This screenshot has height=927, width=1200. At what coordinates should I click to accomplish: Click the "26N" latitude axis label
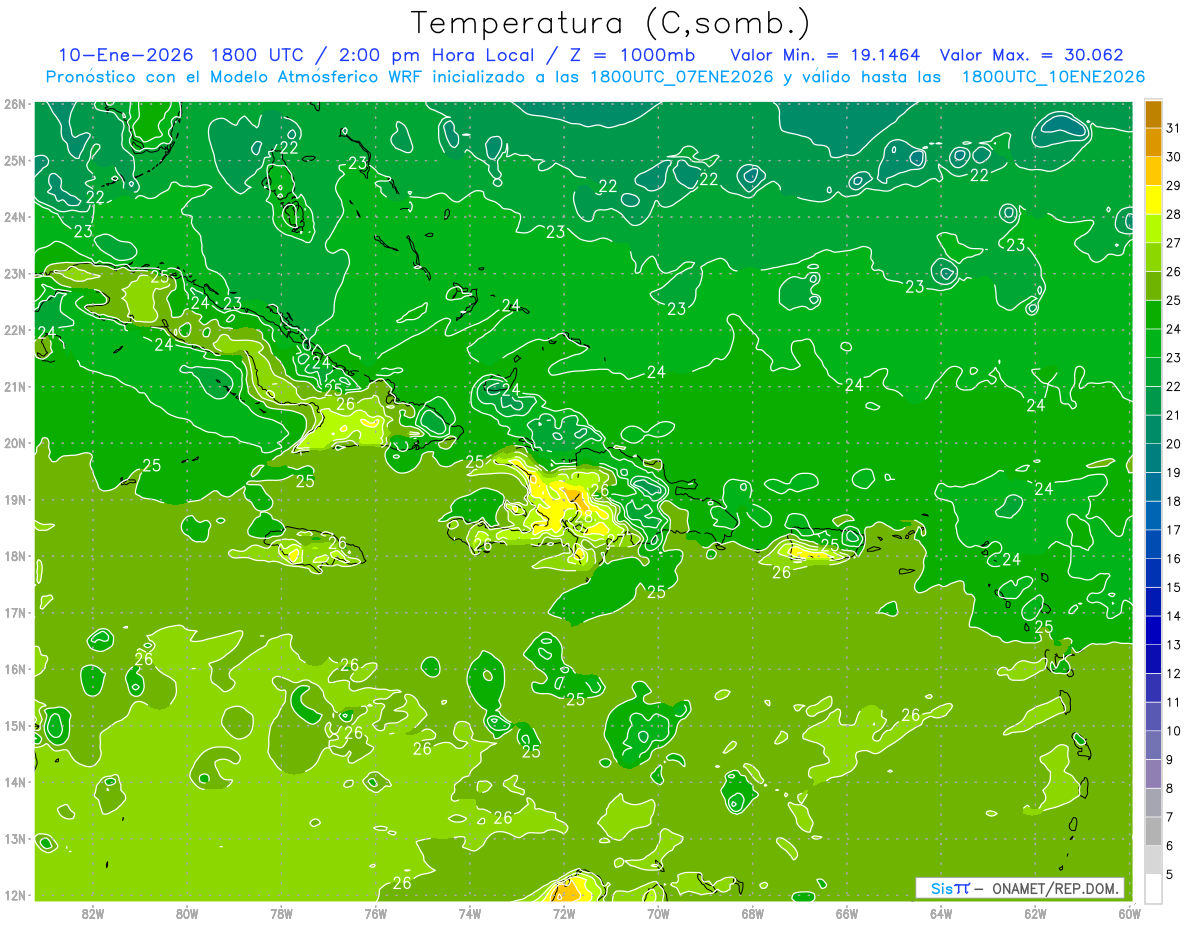point(14,104)
